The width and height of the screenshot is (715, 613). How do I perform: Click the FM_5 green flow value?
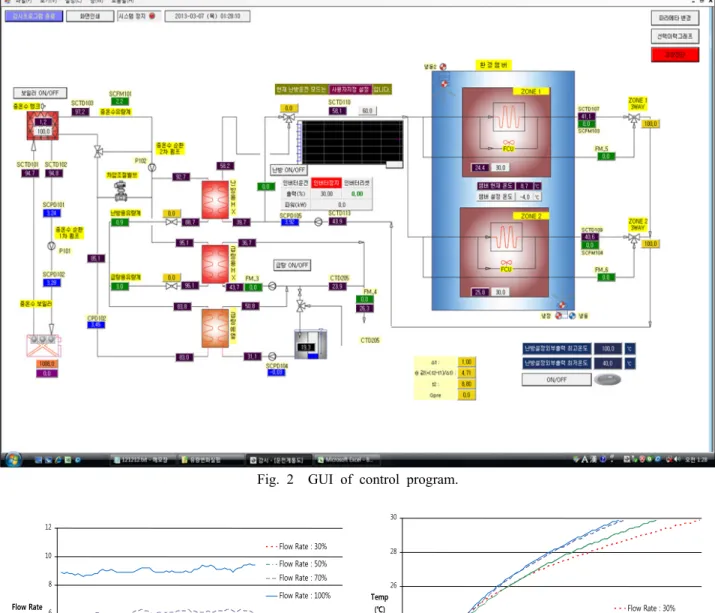(606, 156)
